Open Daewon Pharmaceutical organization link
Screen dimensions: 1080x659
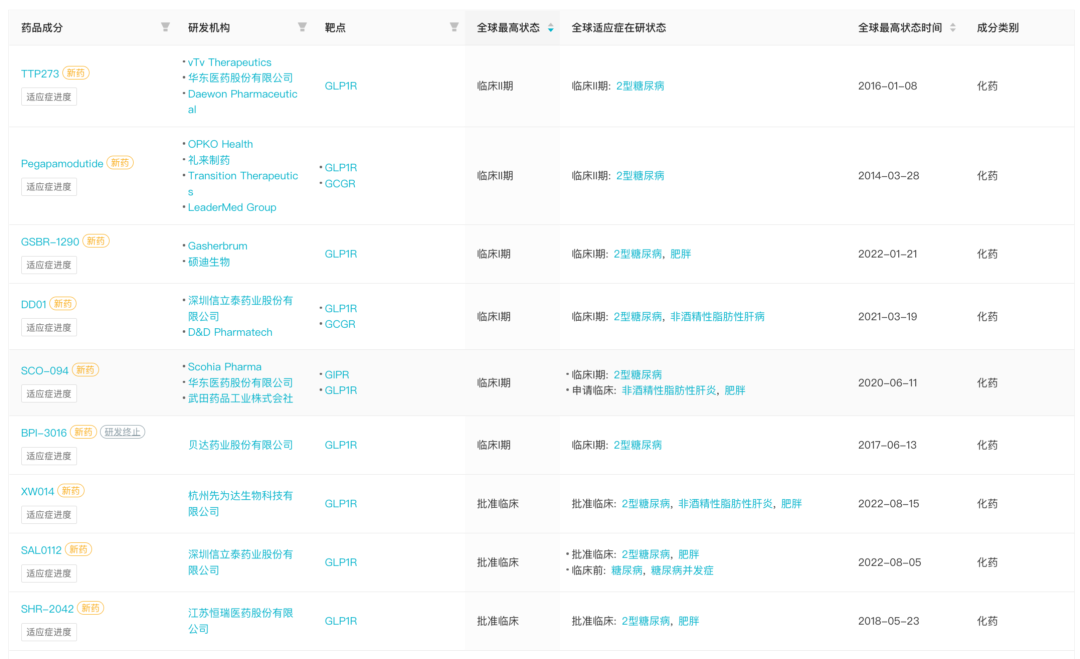pyautogui.click(x=242, y=101)
